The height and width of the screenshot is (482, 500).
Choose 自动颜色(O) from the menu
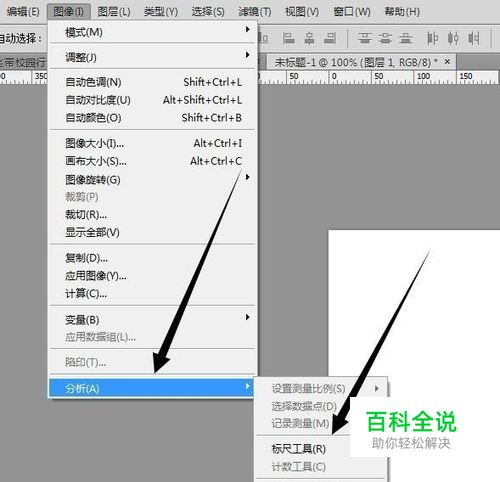153,118
